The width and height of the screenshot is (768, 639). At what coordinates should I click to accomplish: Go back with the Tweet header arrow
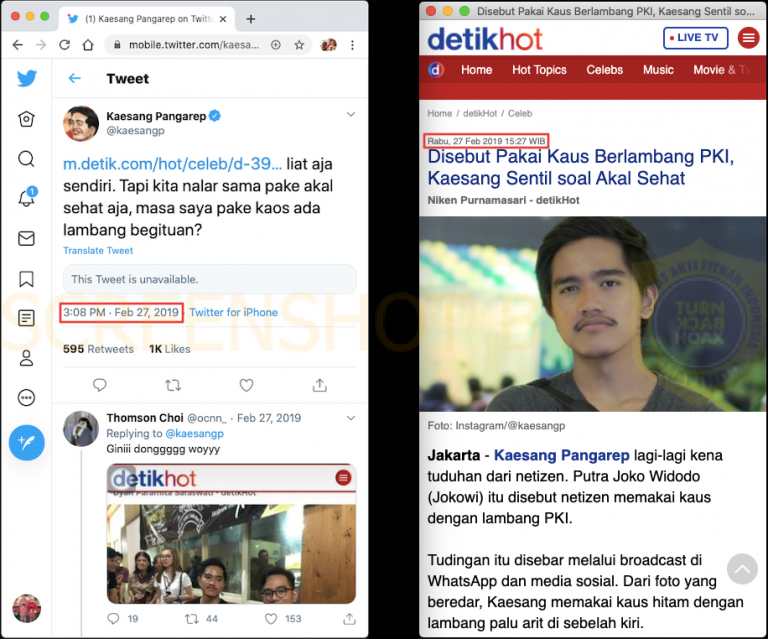[x=74, y=78]
